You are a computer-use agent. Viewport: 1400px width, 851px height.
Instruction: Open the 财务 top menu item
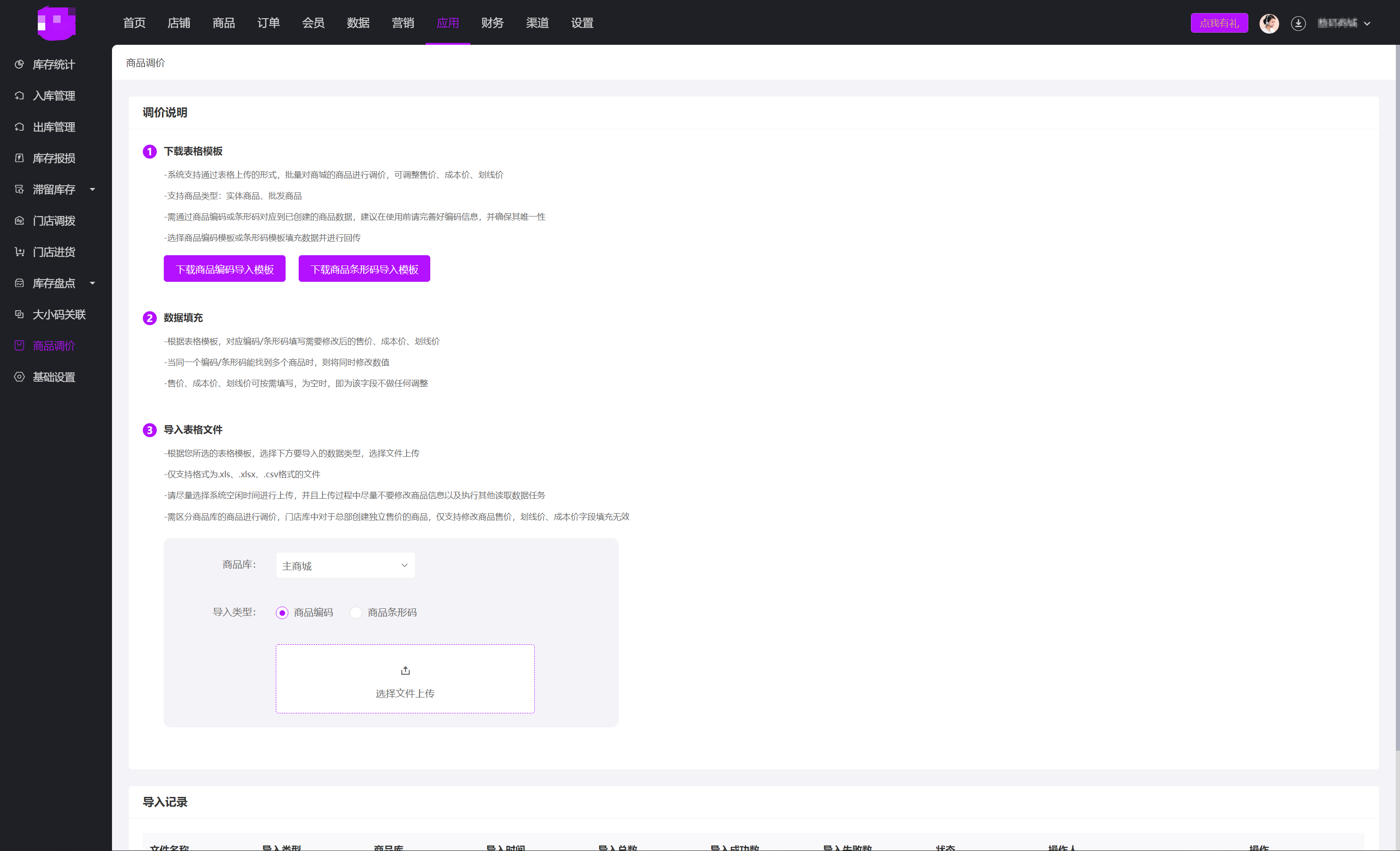[492, 23]
